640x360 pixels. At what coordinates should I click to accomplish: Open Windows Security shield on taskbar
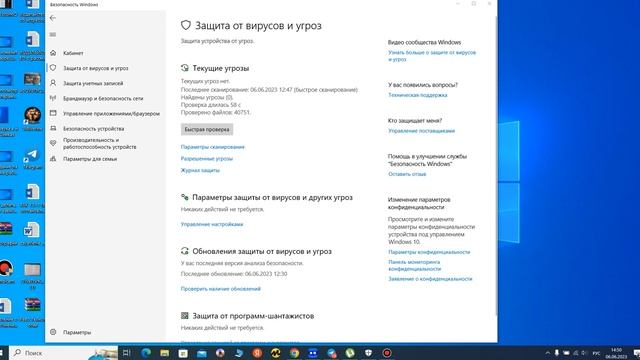pyautogui.click(x=368, y=353)
